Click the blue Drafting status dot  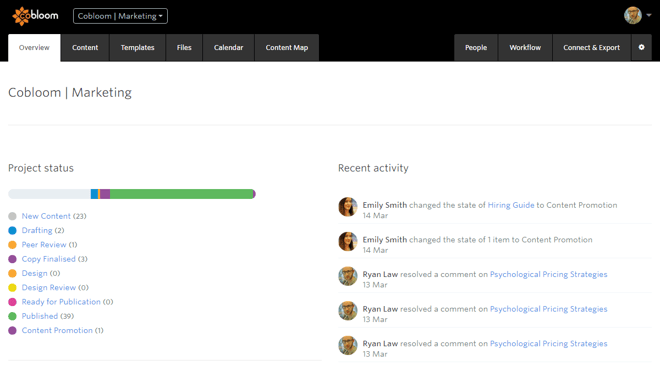coord(12,231)
